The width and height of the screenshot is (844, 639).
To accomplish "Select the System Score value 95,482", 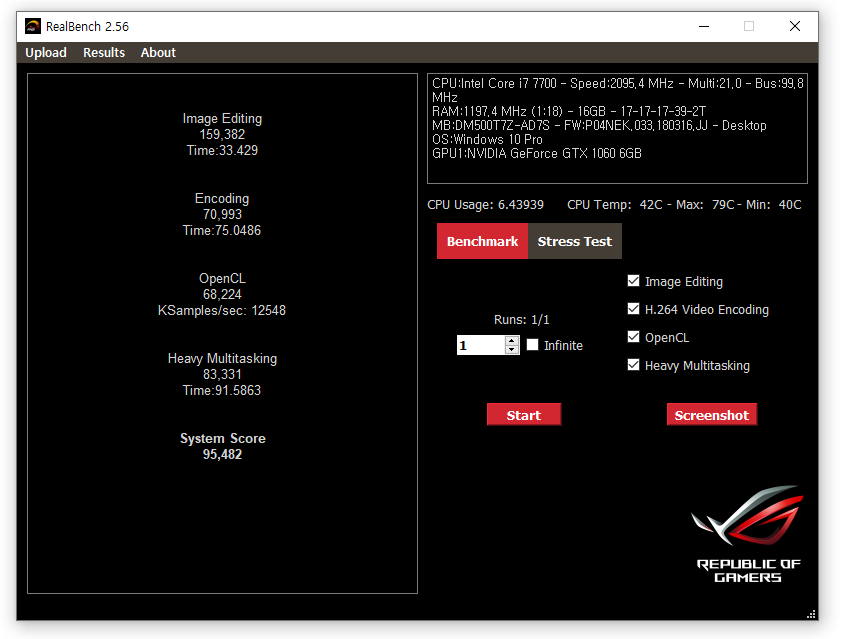I will pyautogui.click(x=222, y=454).
